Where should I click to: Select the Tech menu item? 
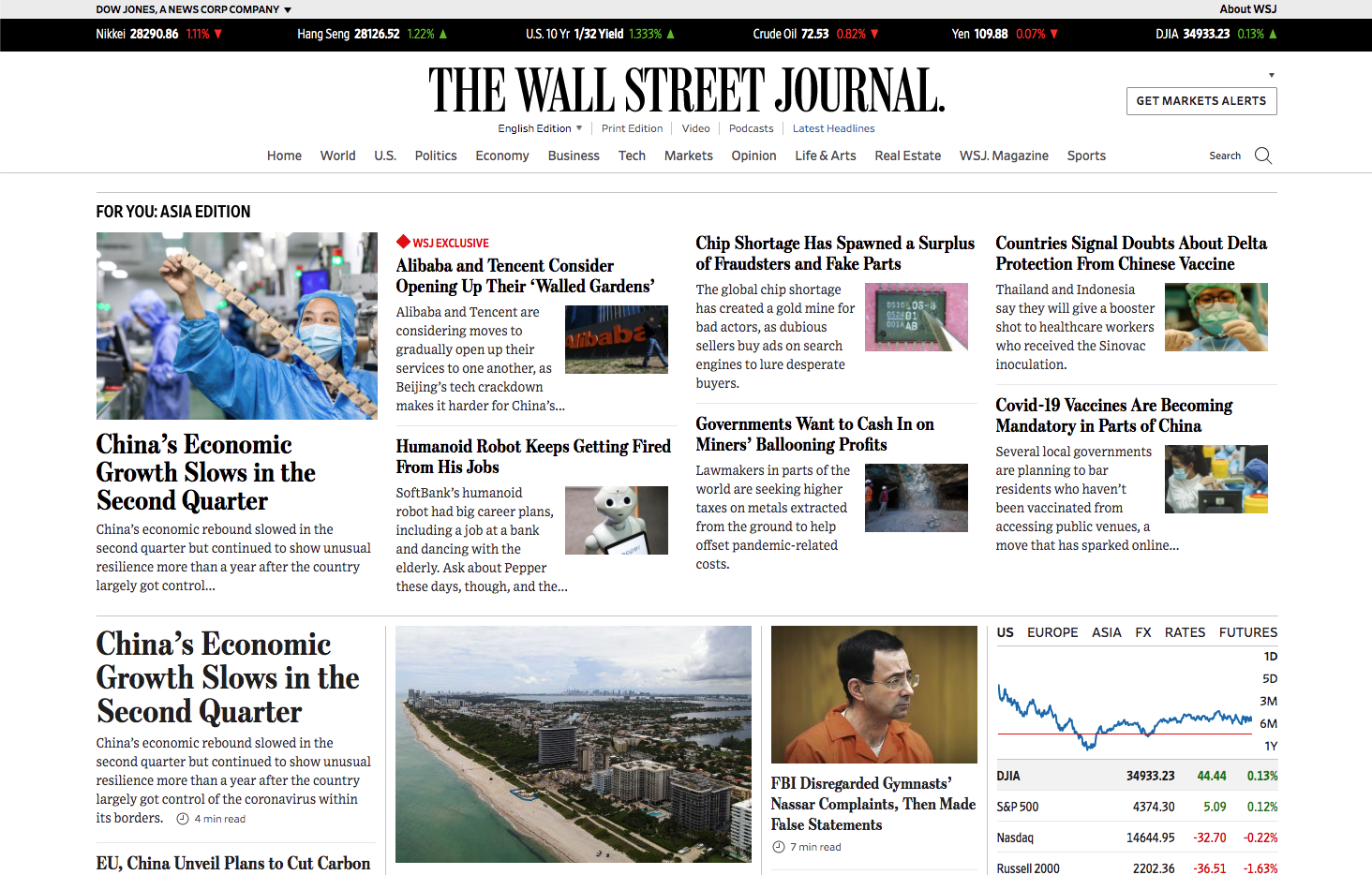[x=632, y=156]
